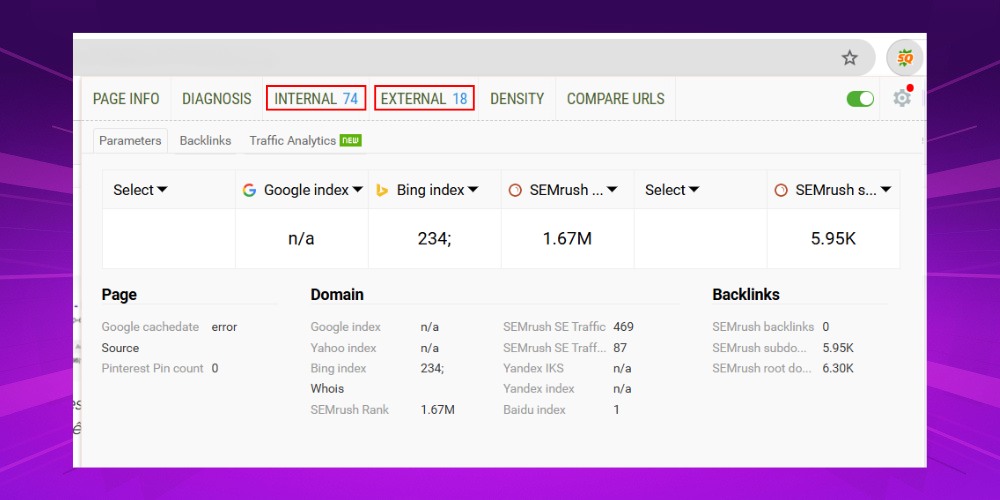Open the INTERNAL 74 links tab

point(316,98)
